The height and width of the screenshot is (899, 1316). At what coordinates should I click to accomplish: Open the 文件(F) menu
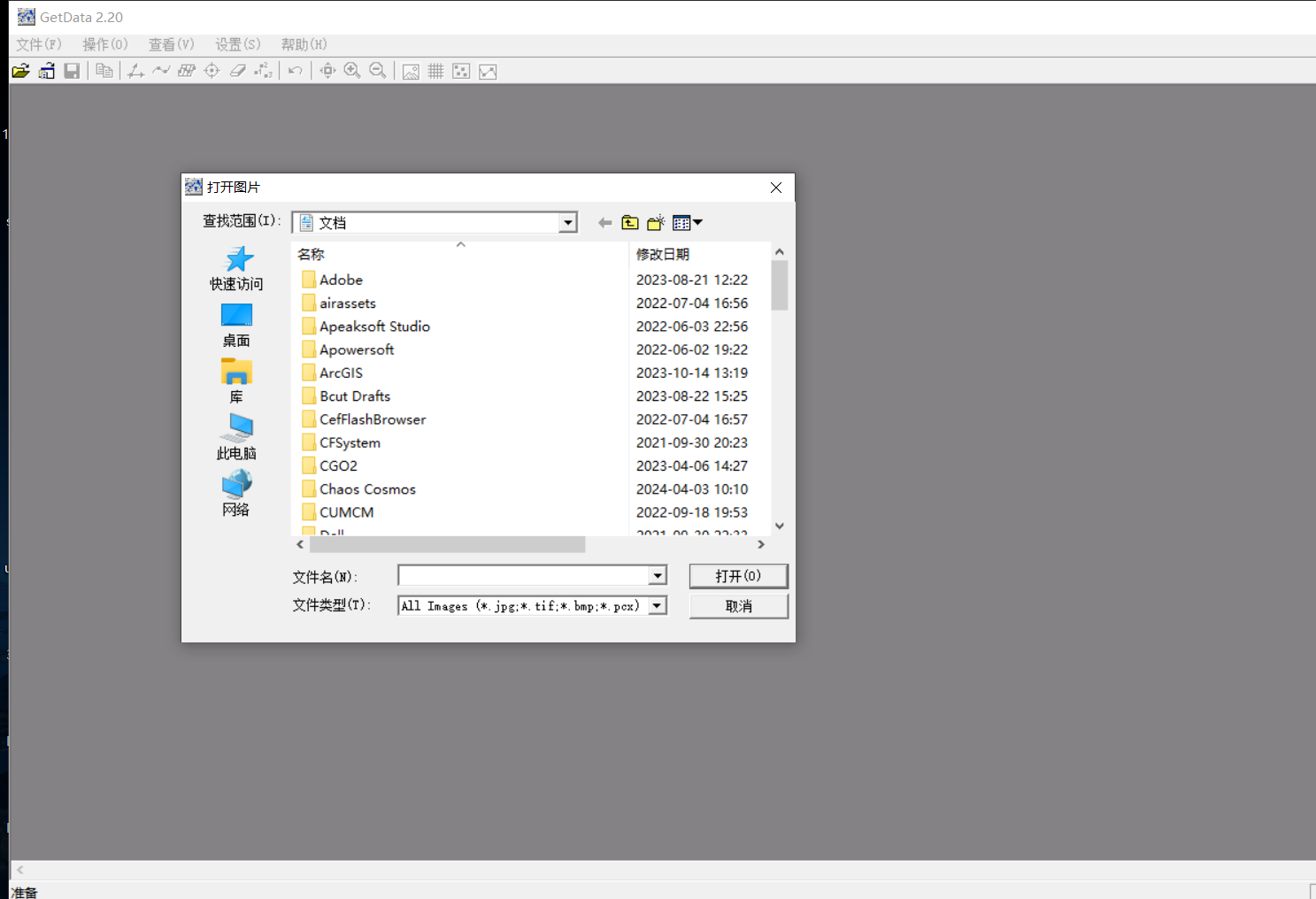pyautogui.click(x=39, y=44)
